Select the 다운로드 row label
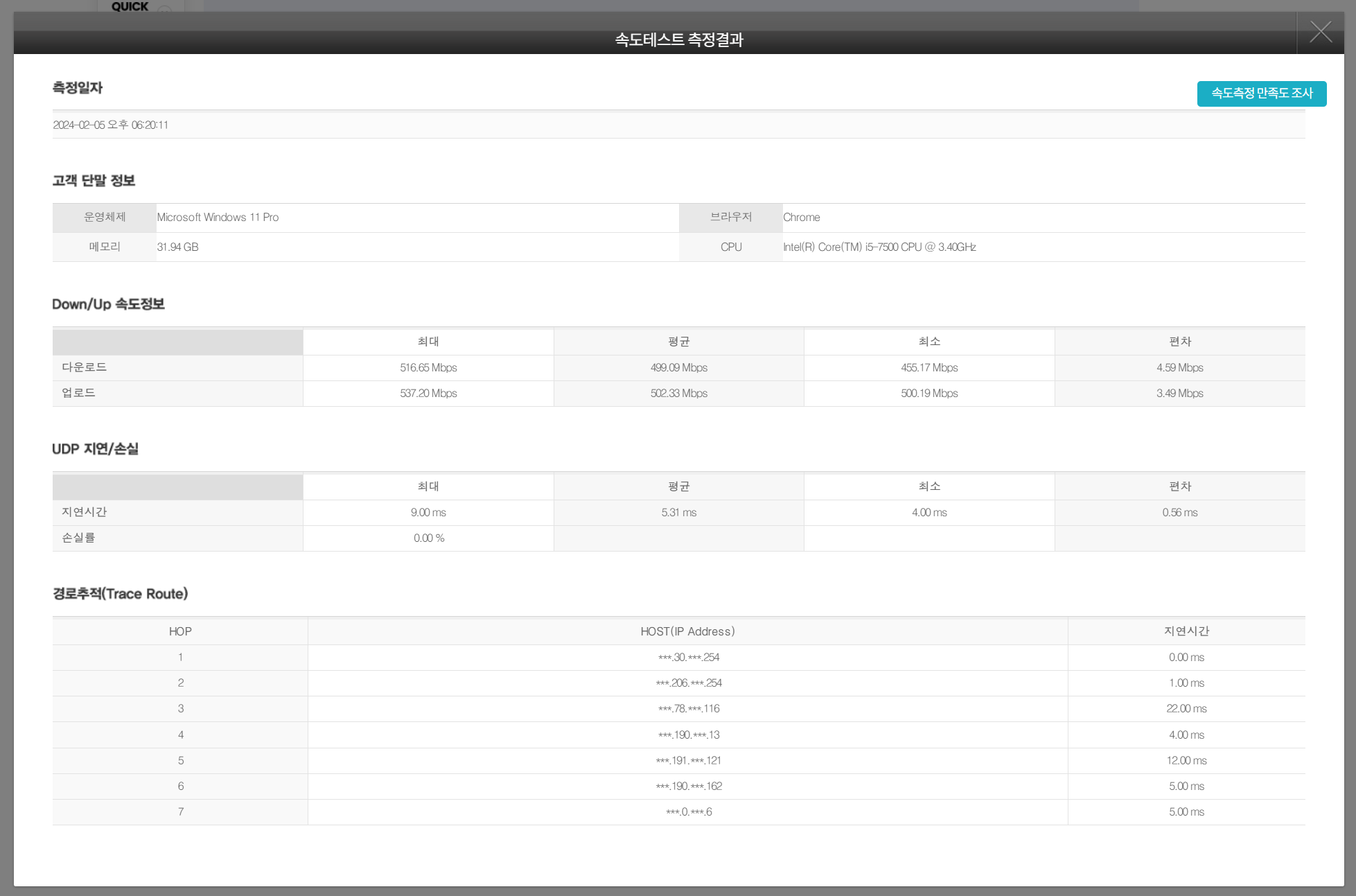This screenshot has height=896, width=1356. tap(85, 367)
